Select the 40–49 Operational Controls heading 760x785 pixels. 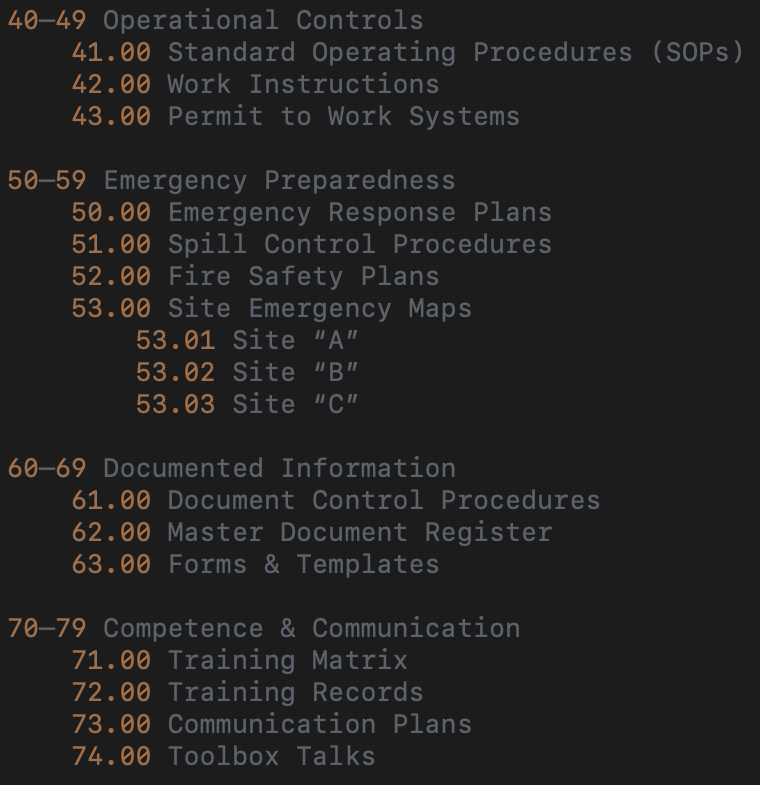(215, 20)
